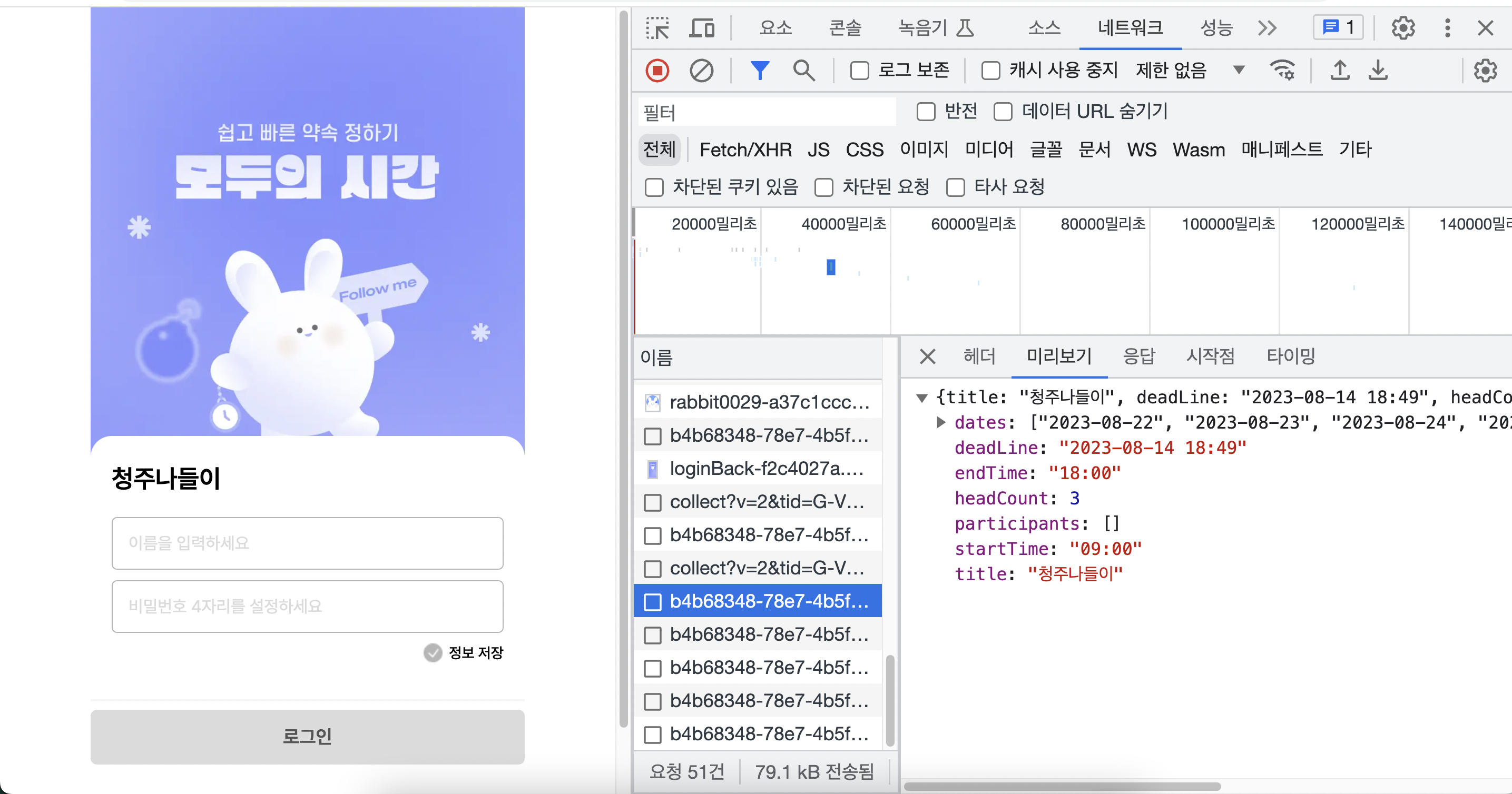
Task: Click the inspect element selector icon
Action: point(657,27)
